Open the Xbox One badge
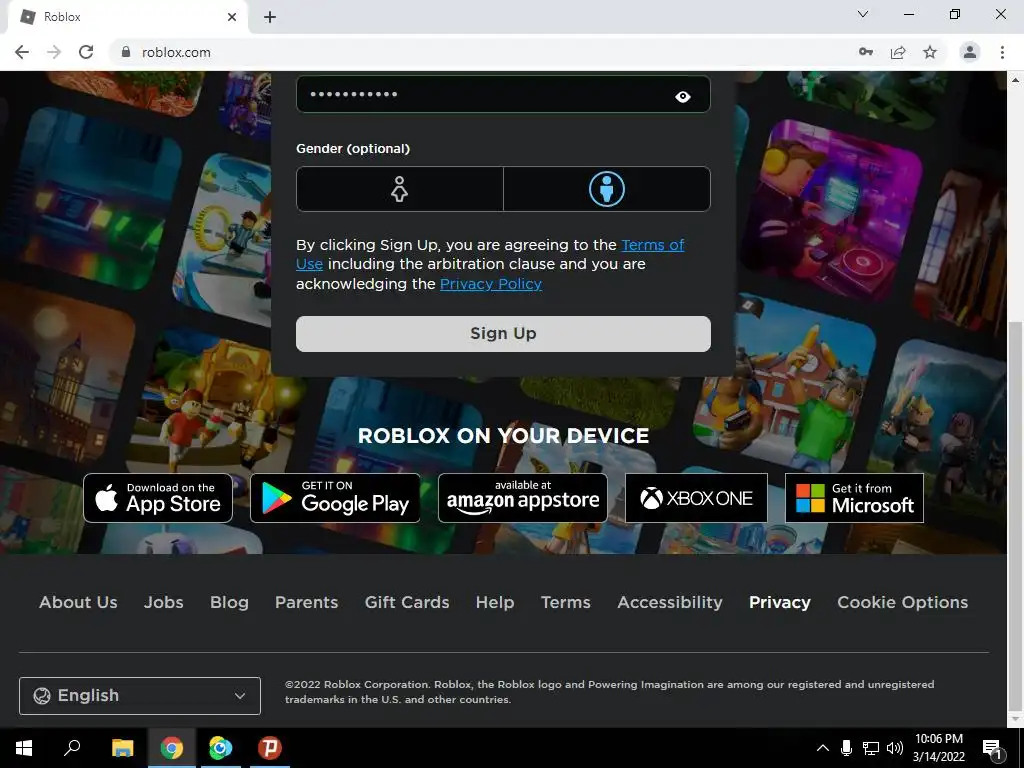Image resolution: width=1024 pixels, height=768 pixels. tap(696, 498)
